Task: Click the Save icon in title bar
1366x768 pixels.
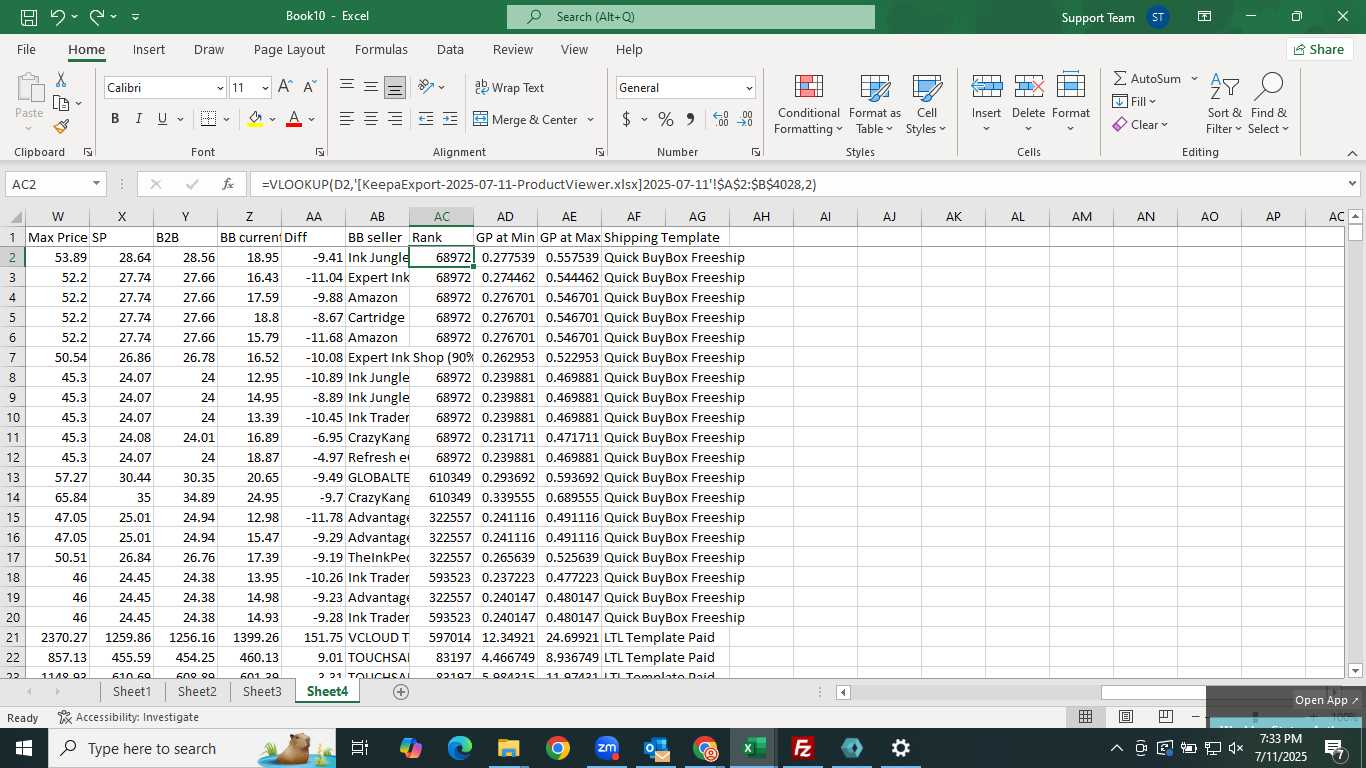Action: tap(29, 17)
